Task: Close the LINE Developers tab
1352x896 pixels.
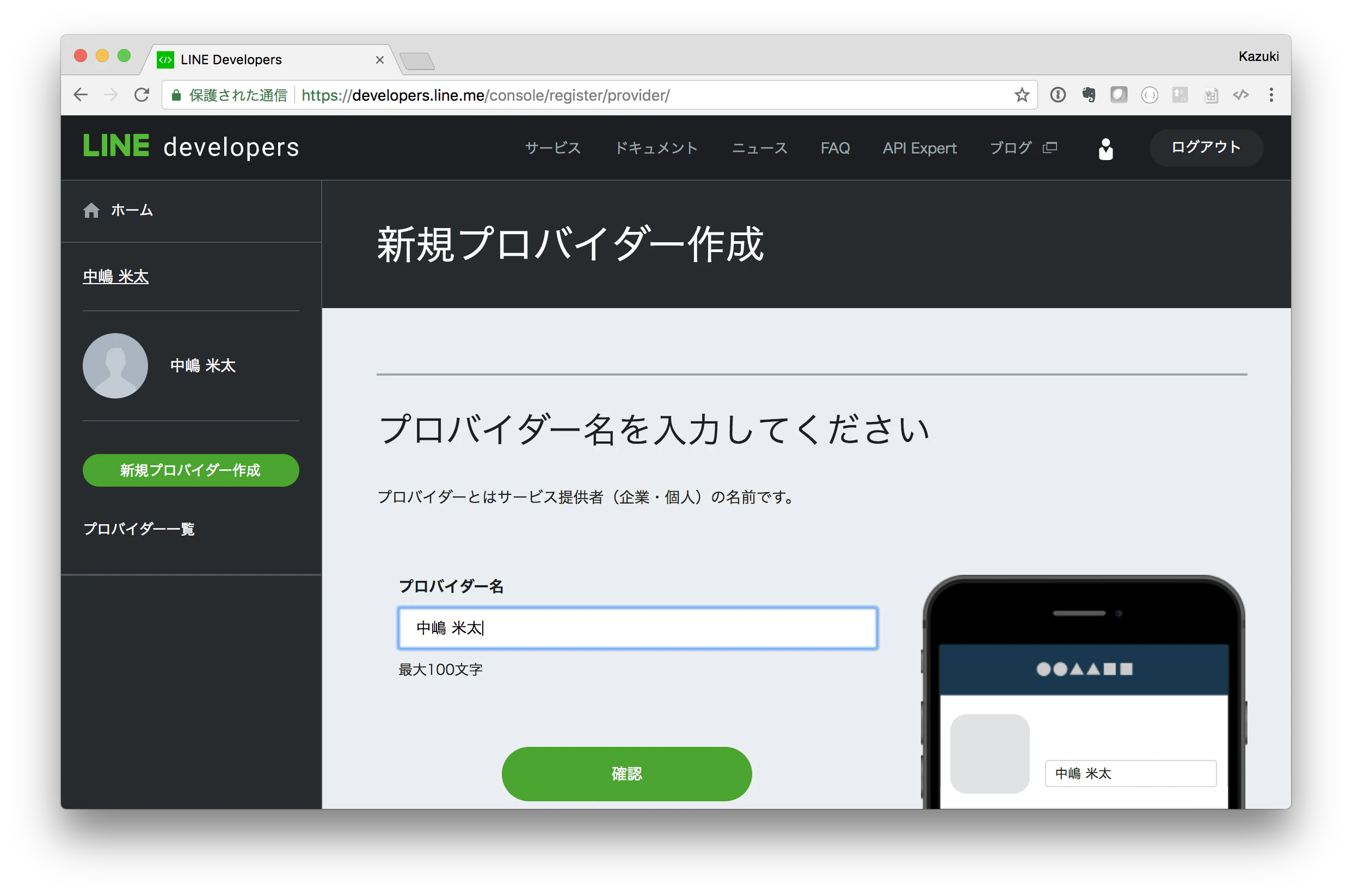Action: pos(380,60)
